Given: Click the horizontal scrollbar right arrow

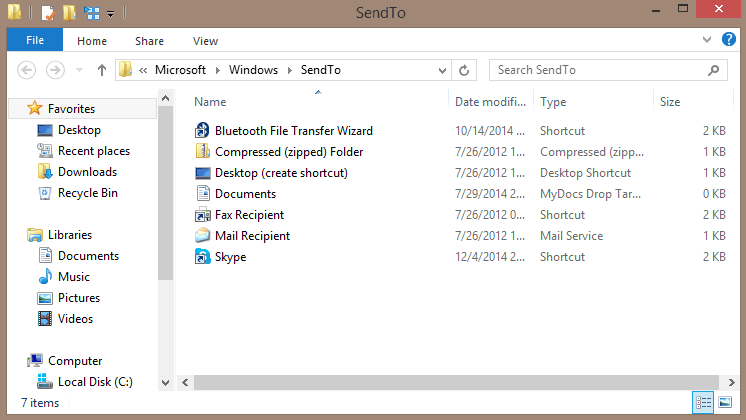Looking at the screenshot, I should [x=731, y=382].
